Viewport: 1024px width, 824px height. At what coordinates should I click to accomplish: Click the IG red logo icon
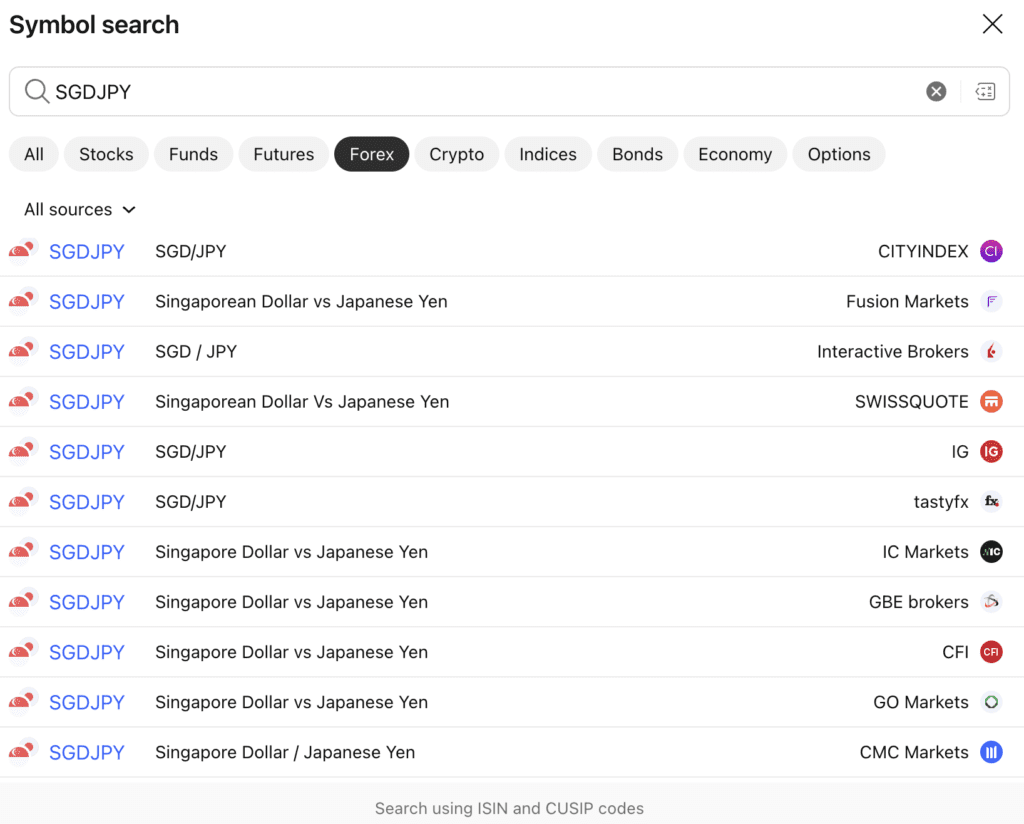click(991, 452)
